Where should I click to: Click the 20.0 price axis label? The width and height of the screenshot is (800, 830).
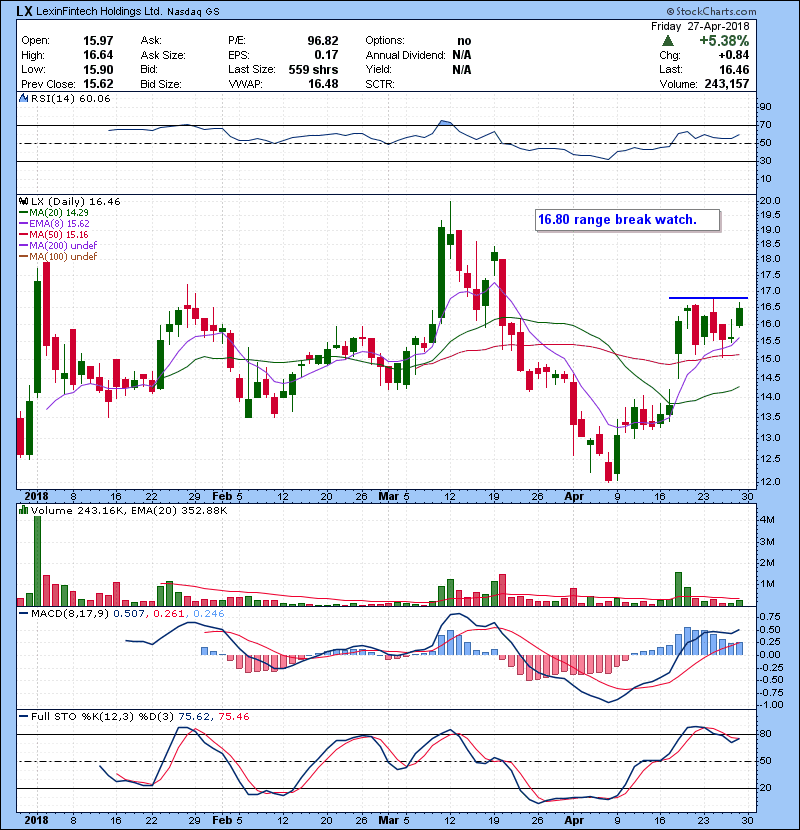770,201
